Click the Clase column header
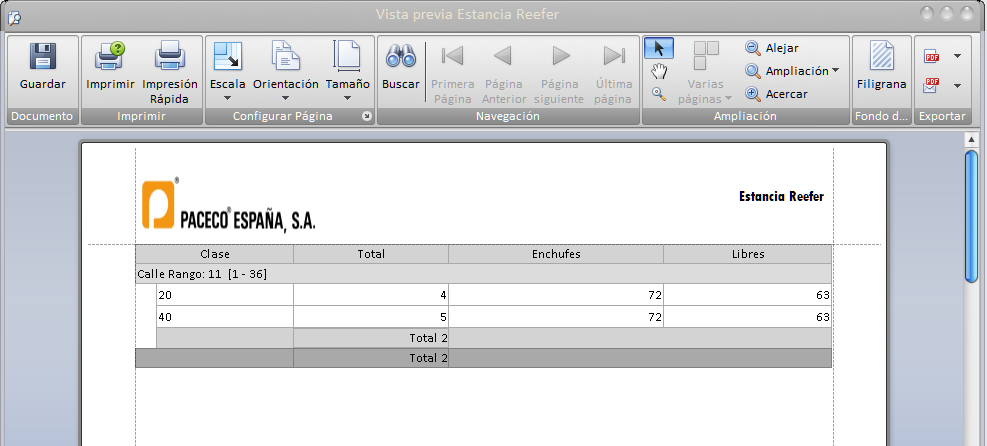 (215, 254)
